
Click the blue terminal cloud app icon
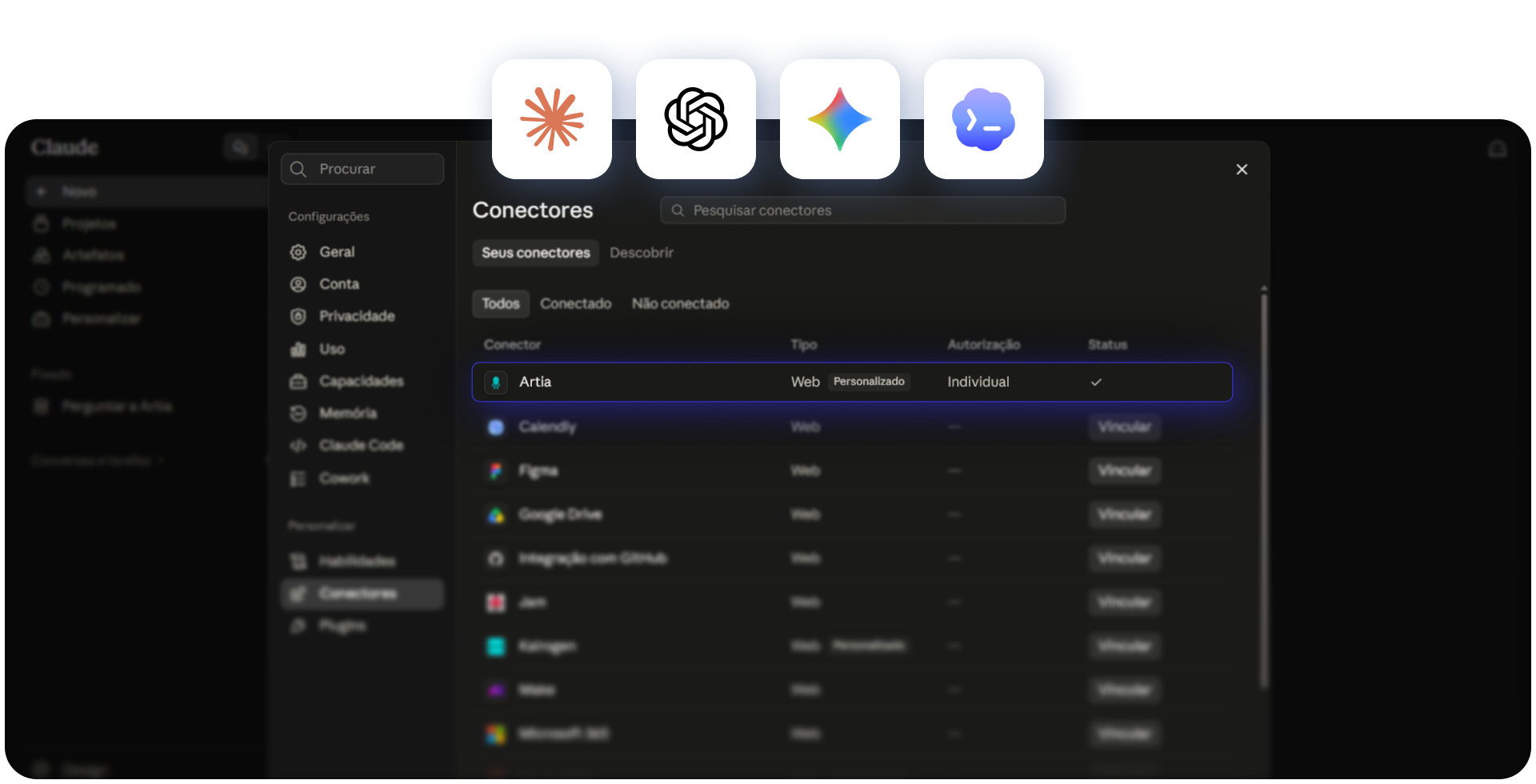pos(984,119)
